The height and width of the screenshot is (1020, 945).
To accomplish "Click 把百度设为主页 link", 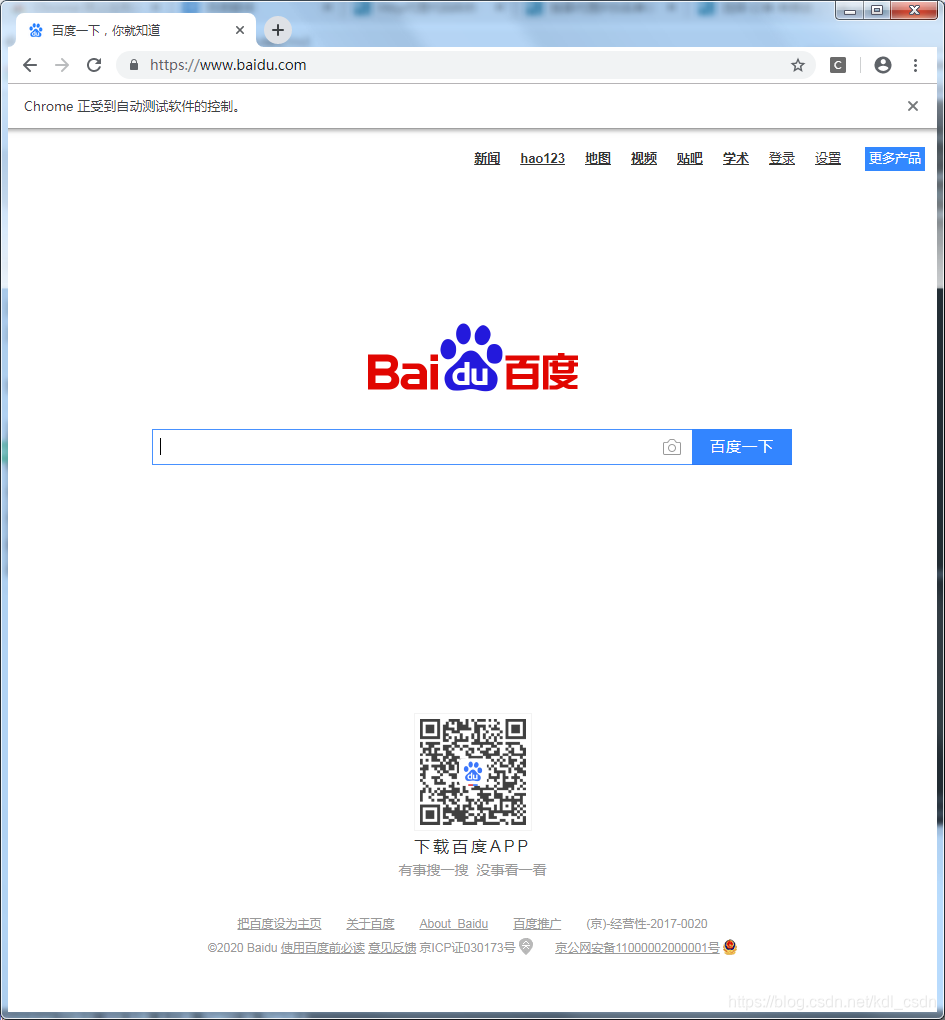I will (279, 924).
